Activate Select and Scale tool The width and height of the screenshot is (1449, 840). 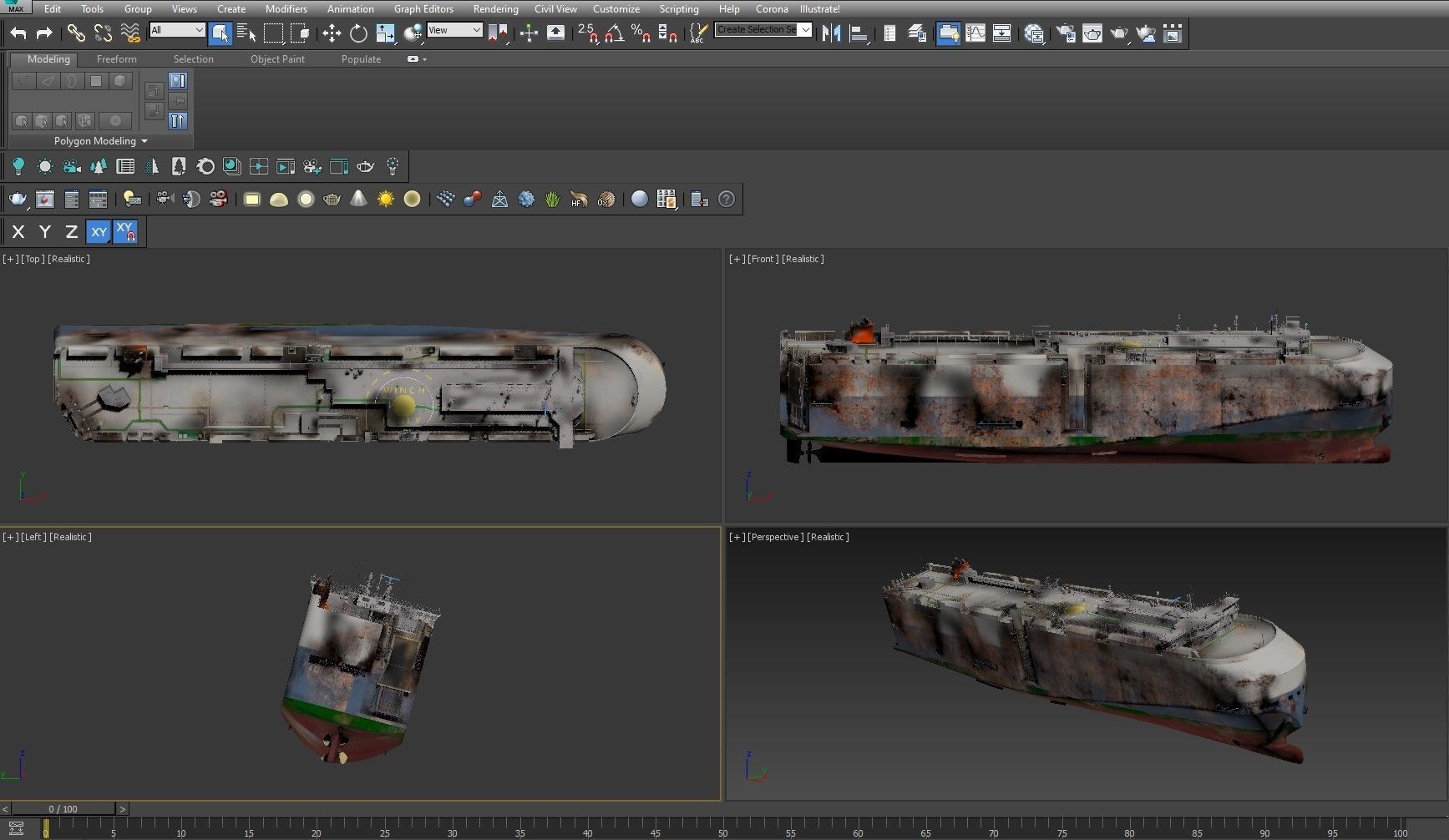click(385, 33)
